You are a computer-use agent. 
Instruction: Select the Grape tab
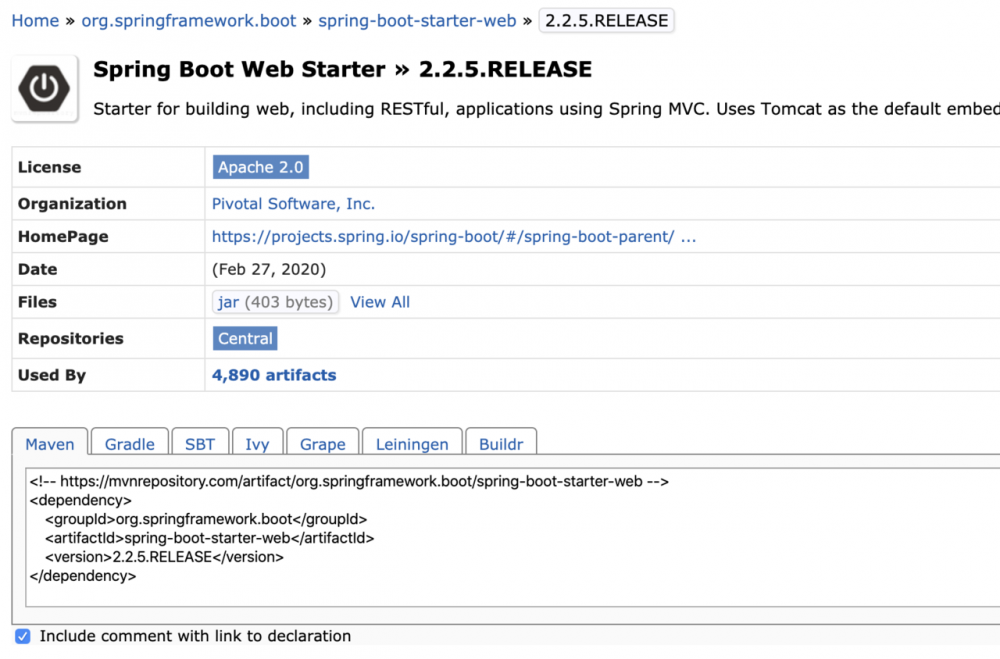(322, 443)
